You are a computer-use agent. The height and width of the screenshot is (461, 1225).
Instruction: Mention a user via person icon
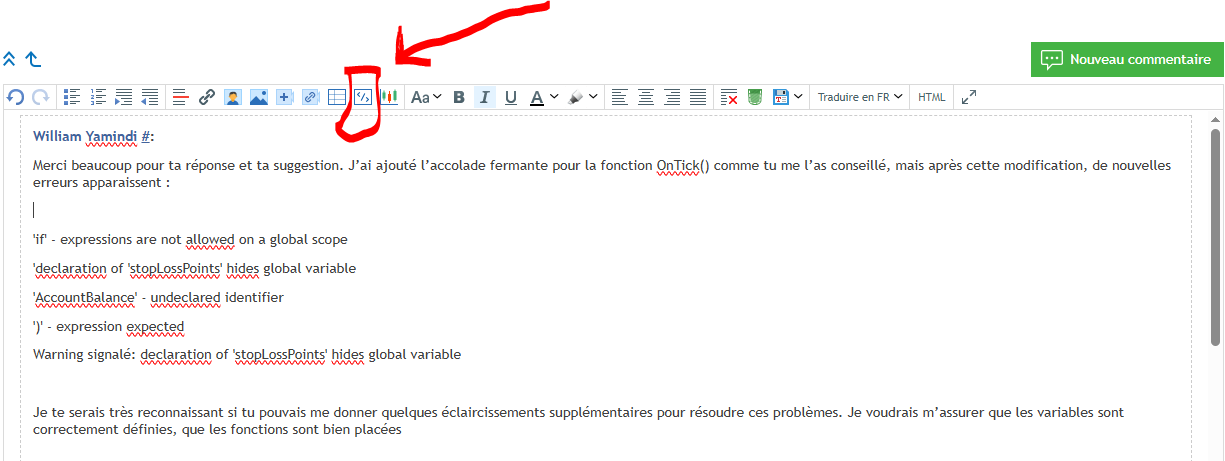233,97
